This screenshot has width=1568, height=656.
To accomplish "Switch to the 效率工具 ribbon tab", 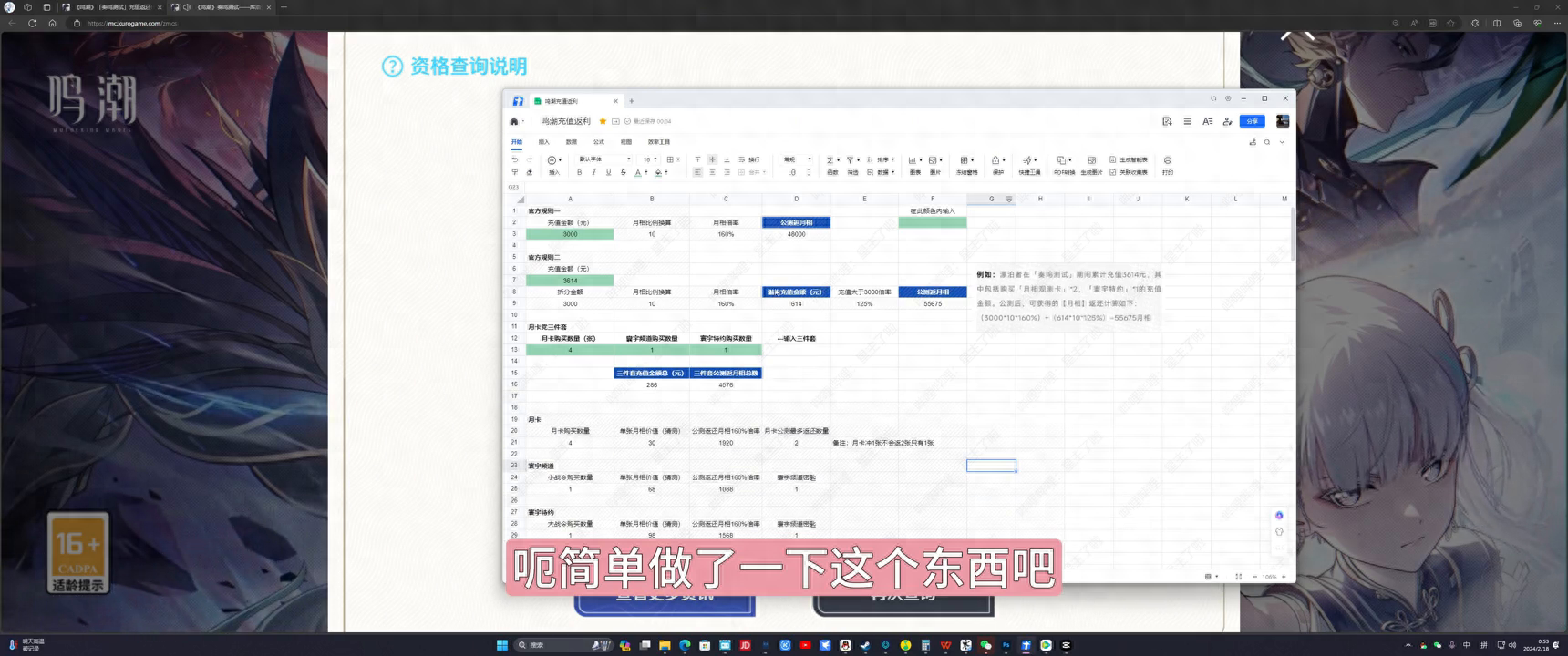I will [659, 142].
